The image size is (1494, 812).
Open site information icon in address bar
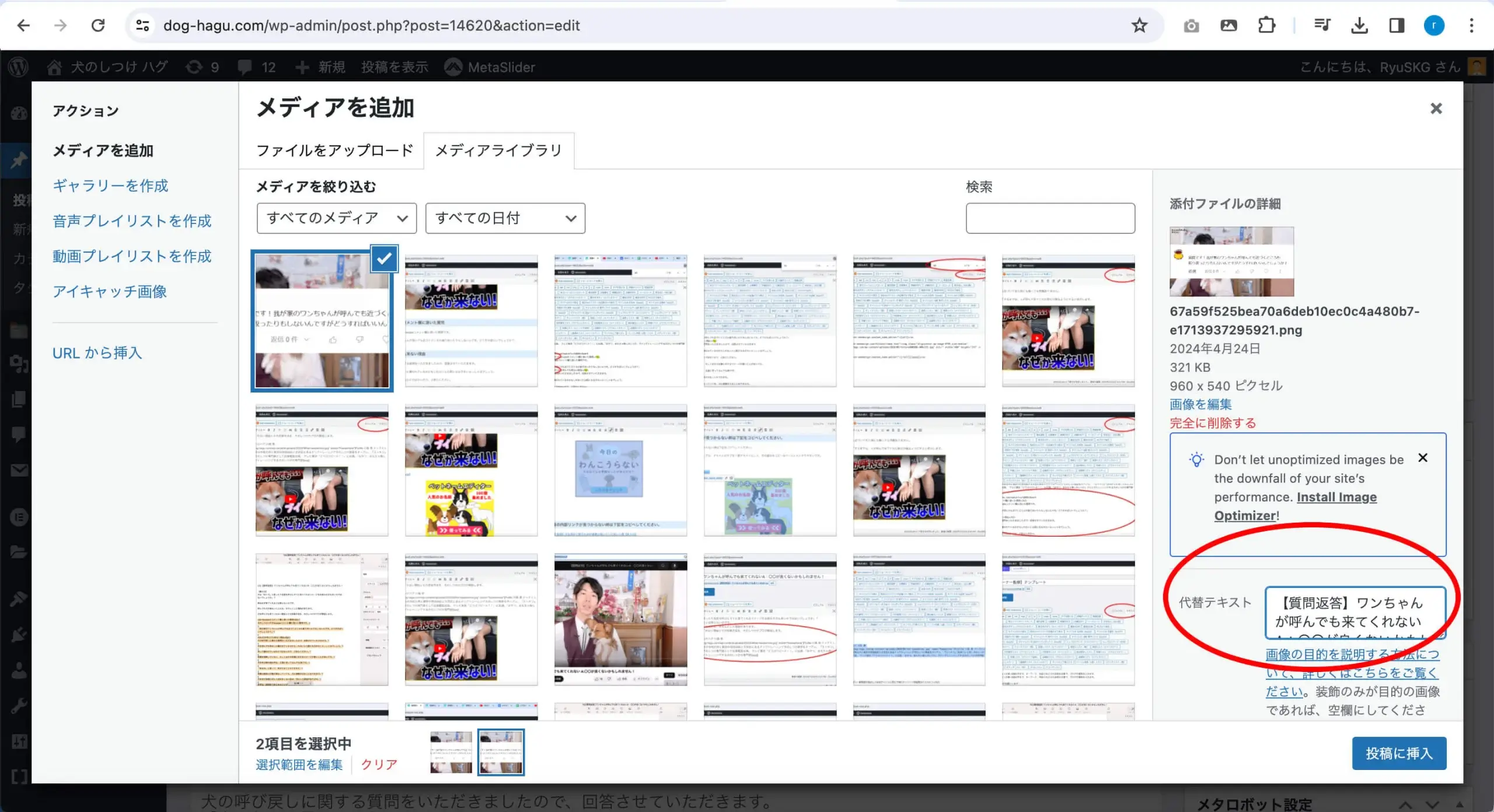(x=142, y=25)
